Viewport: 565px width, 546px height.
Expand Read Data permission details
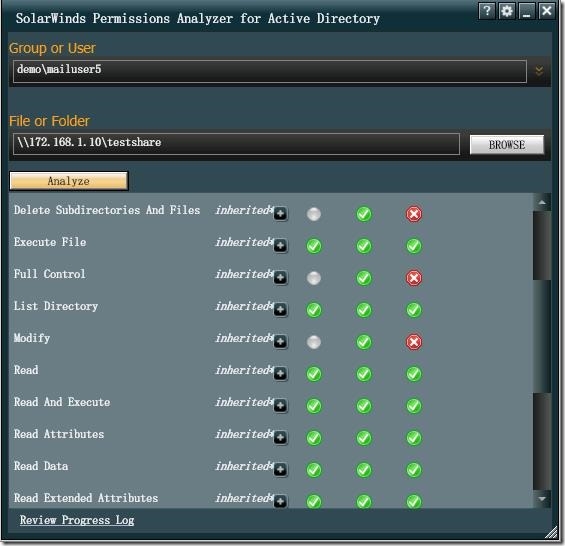280,470
